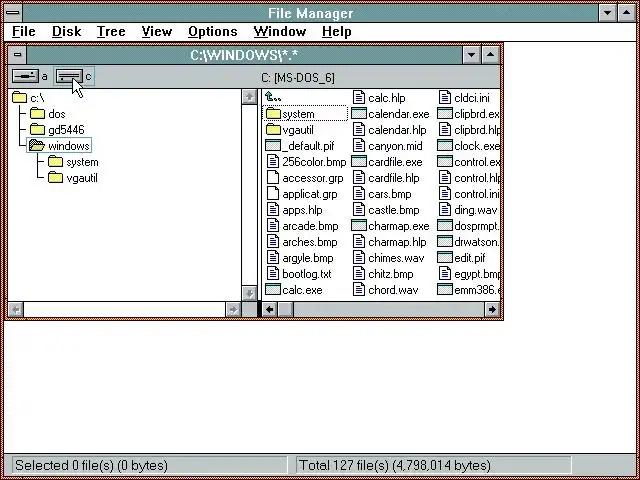Select the file name cars.bmp
Image resolution: width=640 pixels, height=480 pixels.
pyautogui.click(x=389, y=194)
